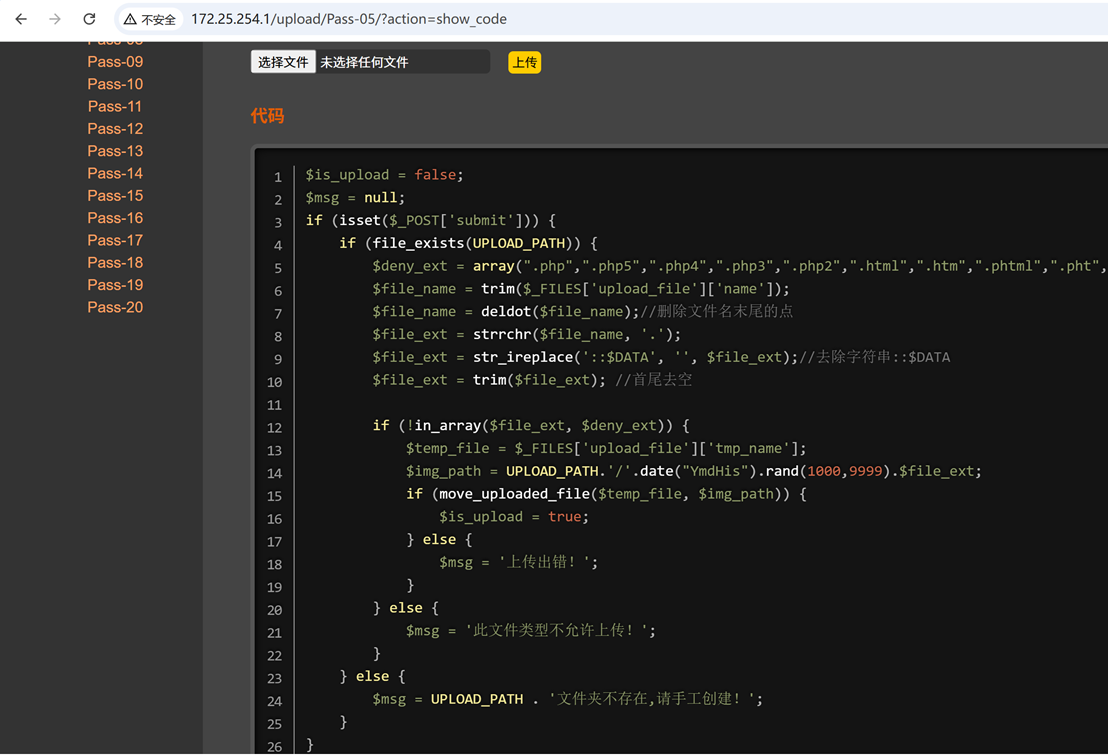
Task: Click line number 26 in code gutter
Action: [274, 747]
